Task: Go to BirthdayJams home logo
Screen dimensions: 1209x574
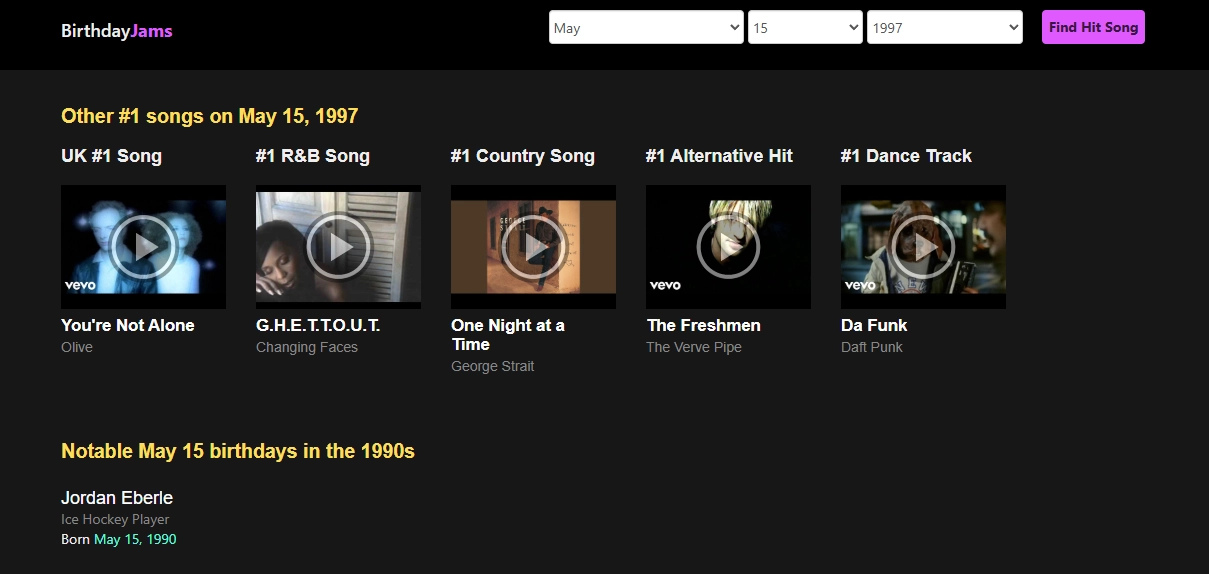Action: pyautogui.click(x=117, y=31)
